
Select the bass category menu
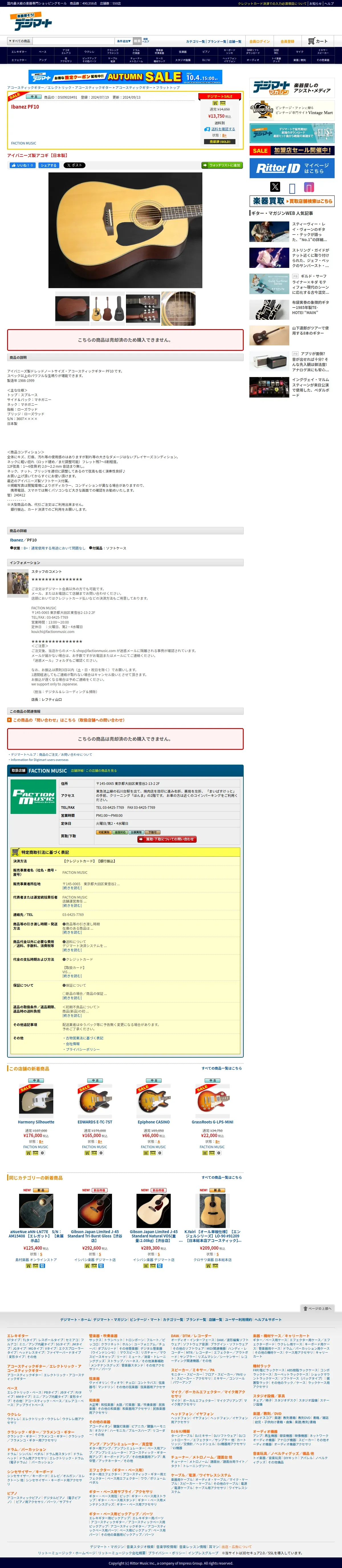[42, 52]
